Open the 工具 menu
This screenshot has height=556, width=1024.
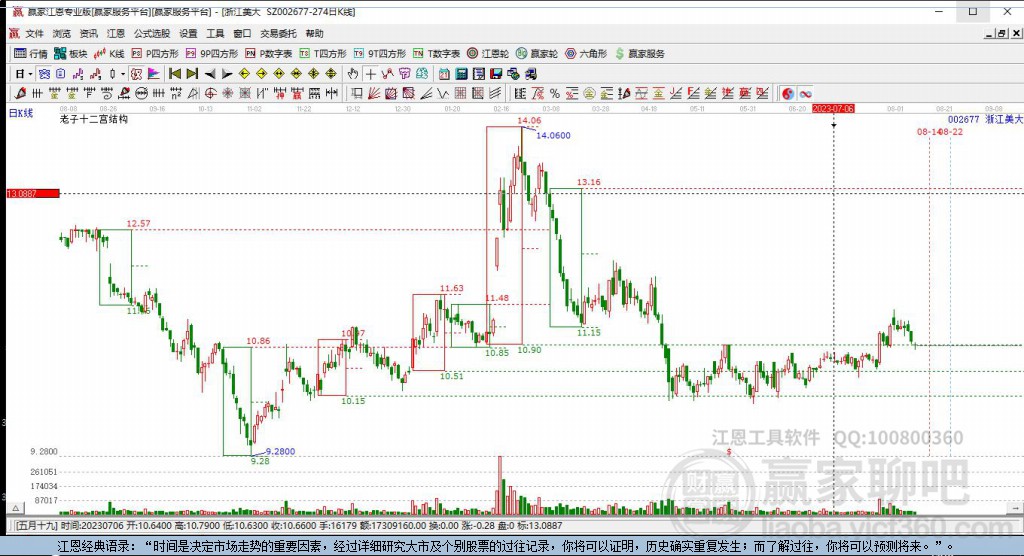pyautogui.click(x=215, y=33)
